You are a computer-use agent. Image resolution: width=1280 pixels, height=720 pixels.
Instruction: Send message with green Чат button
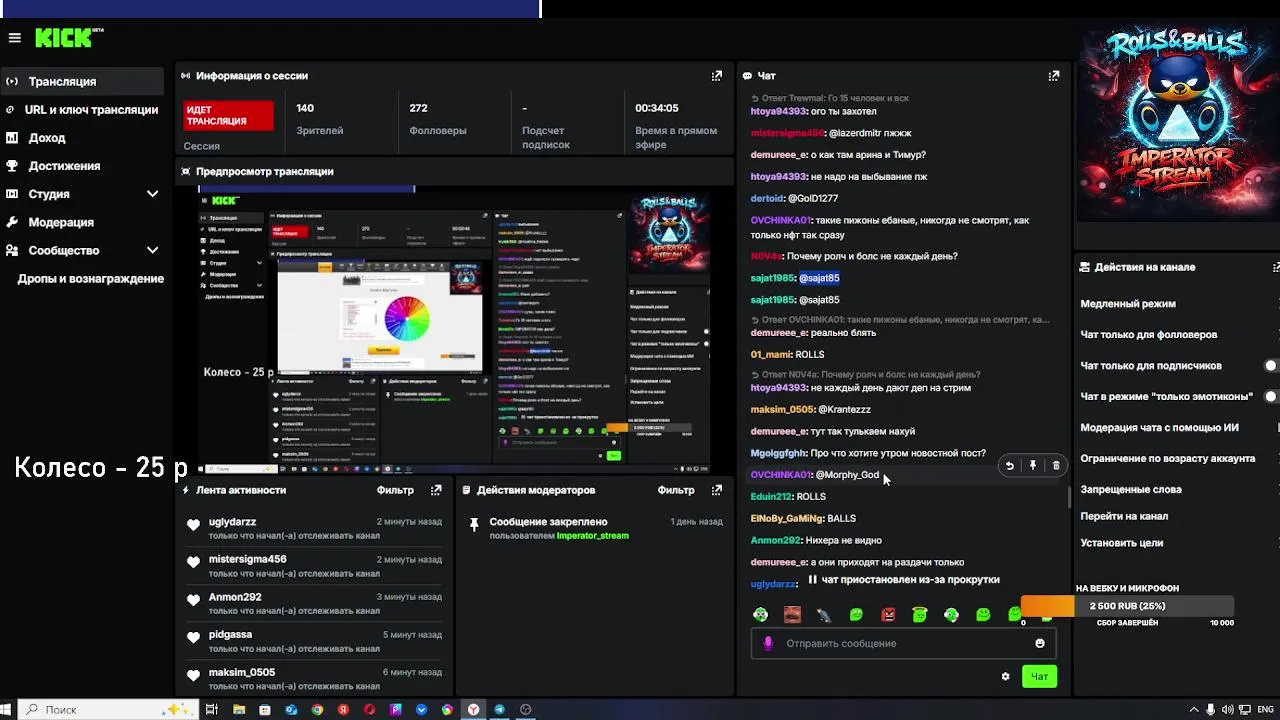point(1039,677)
